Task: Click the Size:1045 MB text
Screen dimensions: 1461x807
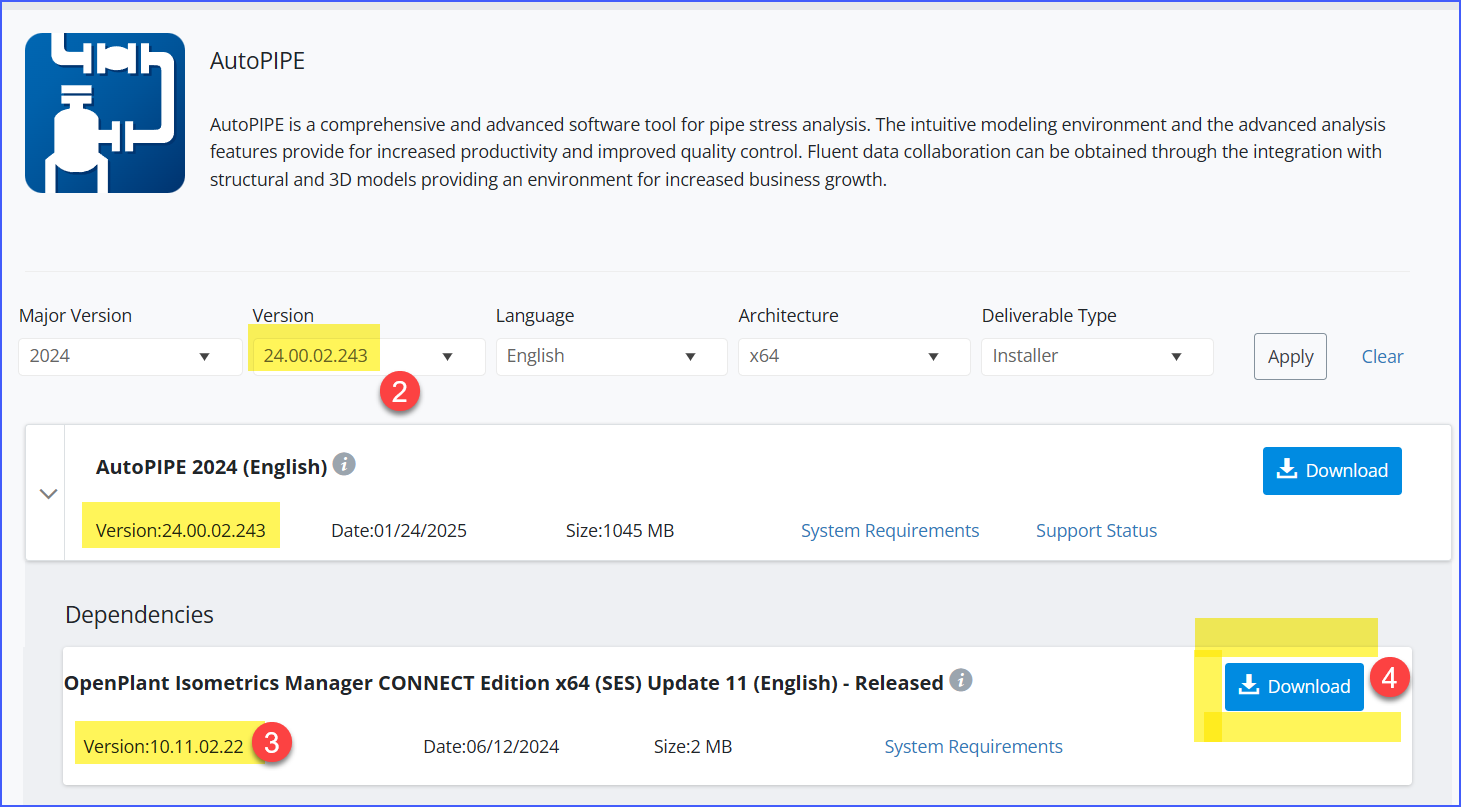Action: pyautogui.click(x=620, y=531)
